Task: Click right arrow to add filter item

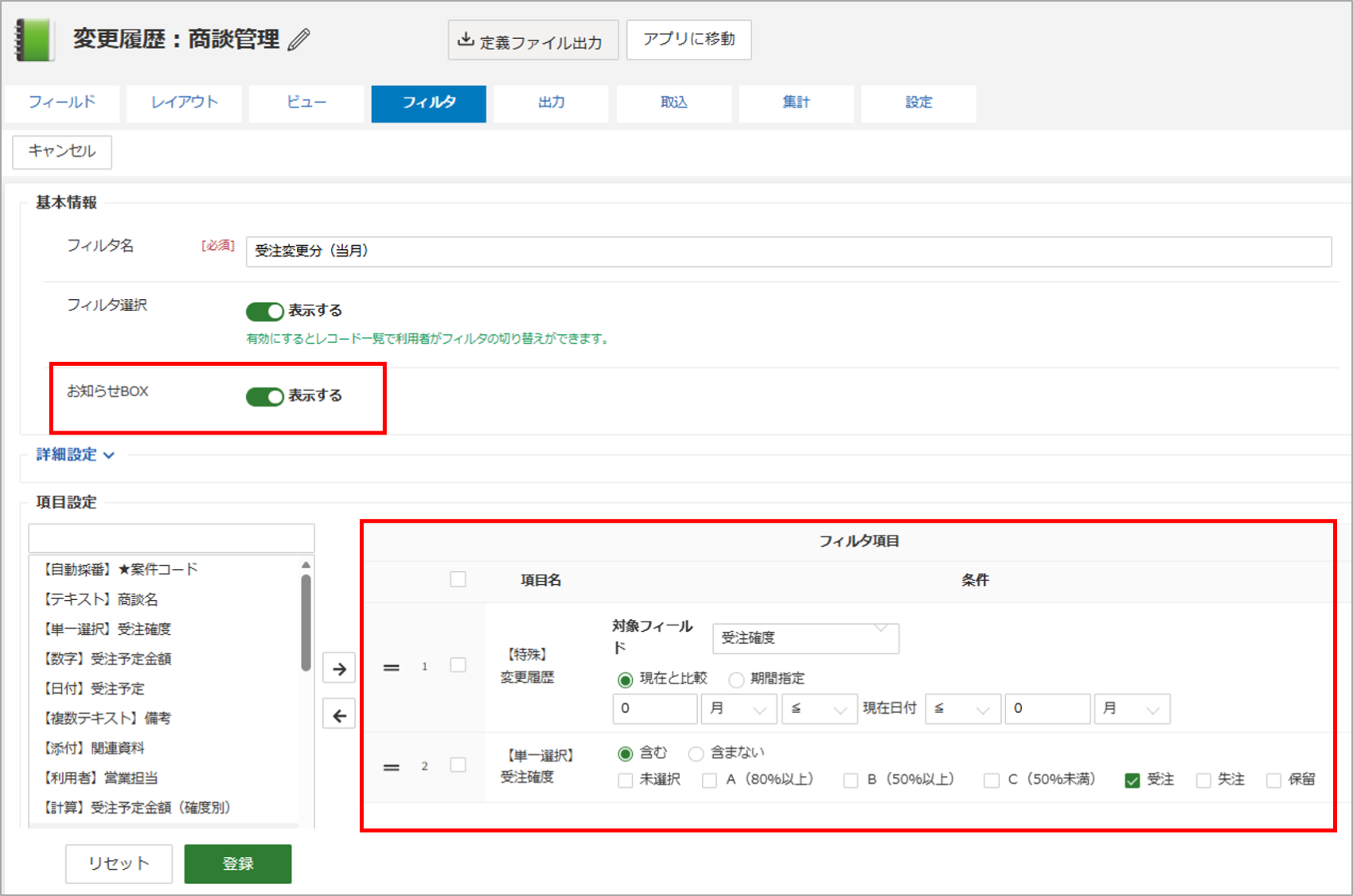Action: pyautogui.click(x=339, y=668)
